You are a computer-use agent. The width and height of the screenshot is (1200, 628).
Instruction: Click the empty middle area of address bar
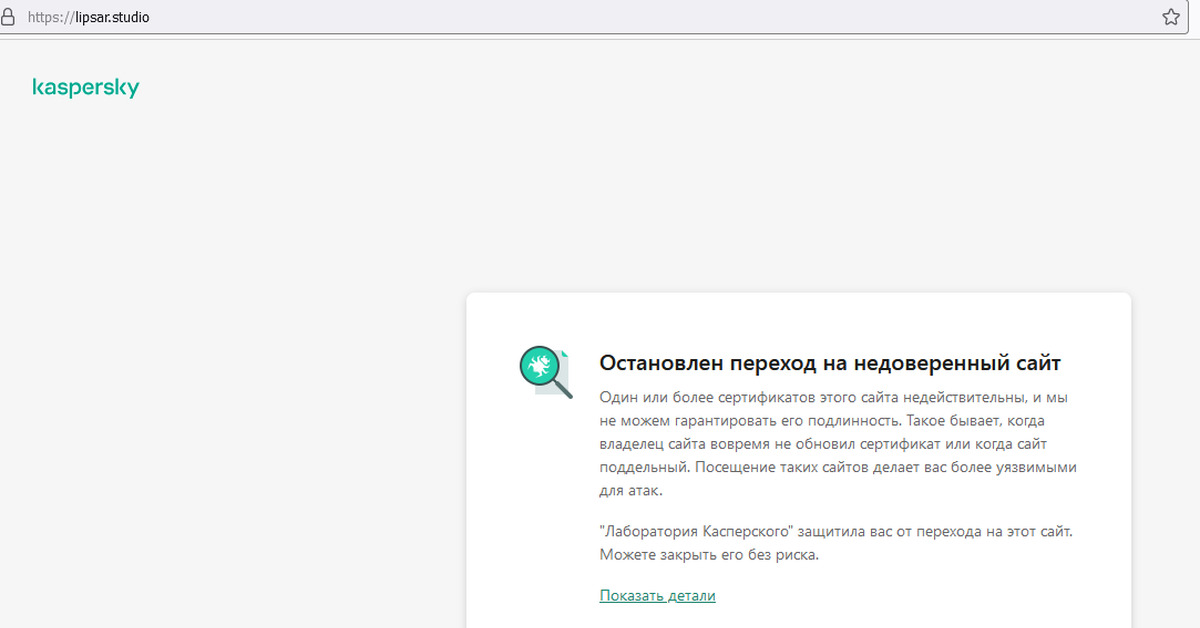tap(650, 18)
